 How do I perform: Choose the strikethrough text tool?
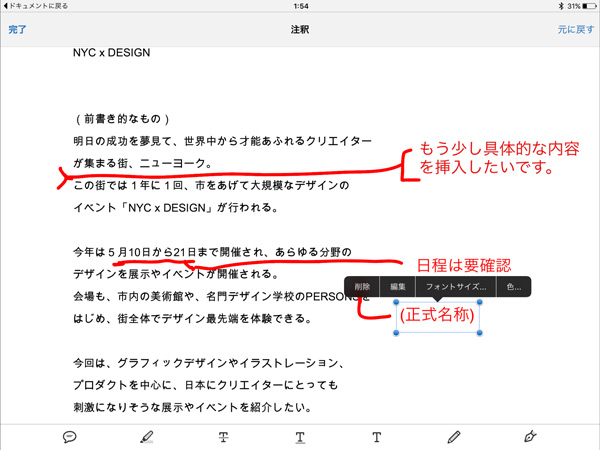pyautogui.click(x=224, y=437)
